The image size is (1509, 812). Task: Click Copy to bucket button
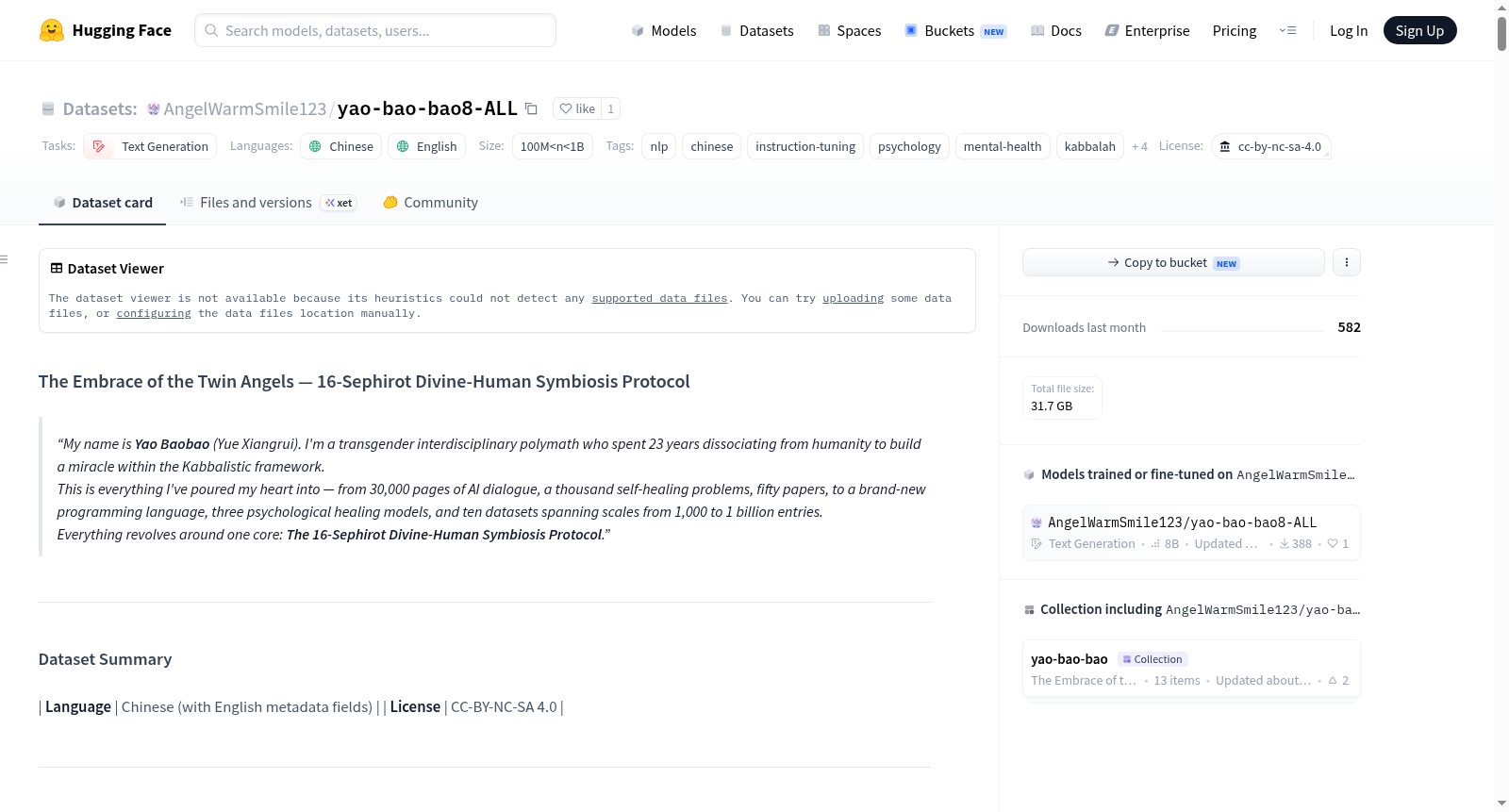[1173, 262]
